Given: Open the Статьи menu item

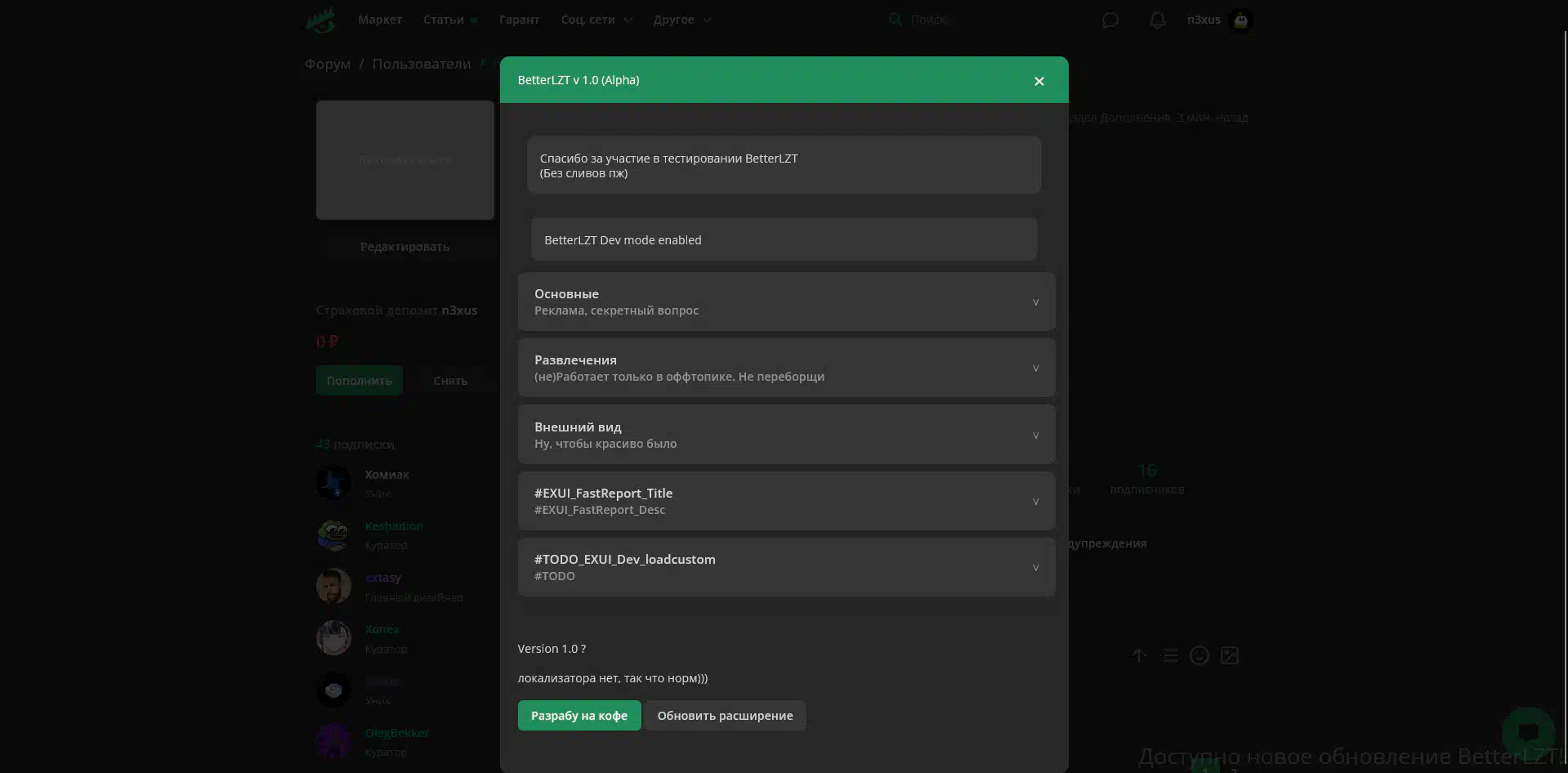Looking at the screenshot, I should point(444,20).
